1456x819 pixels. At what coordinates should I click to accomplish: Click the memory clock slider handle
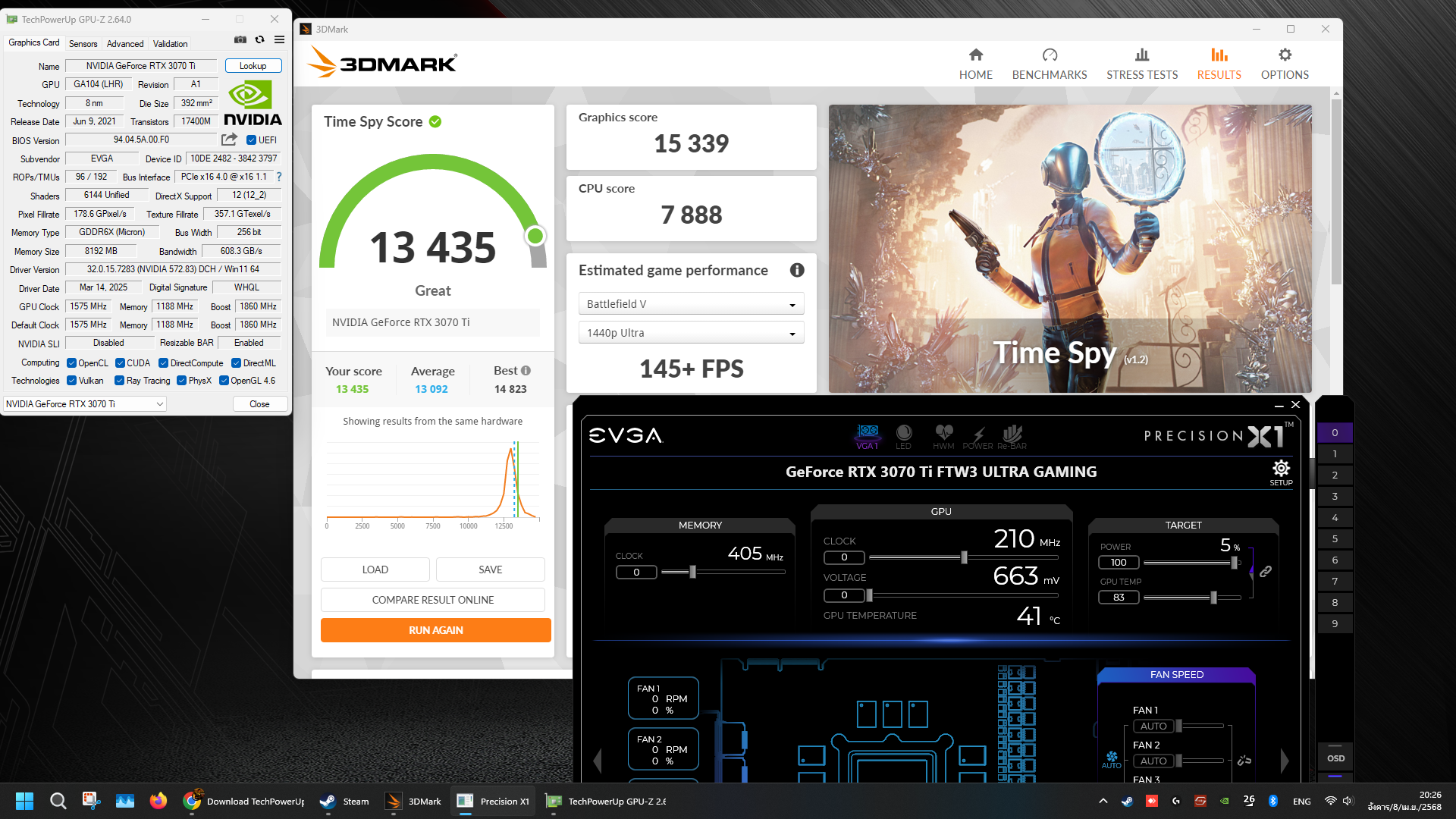tap(692, 572)
